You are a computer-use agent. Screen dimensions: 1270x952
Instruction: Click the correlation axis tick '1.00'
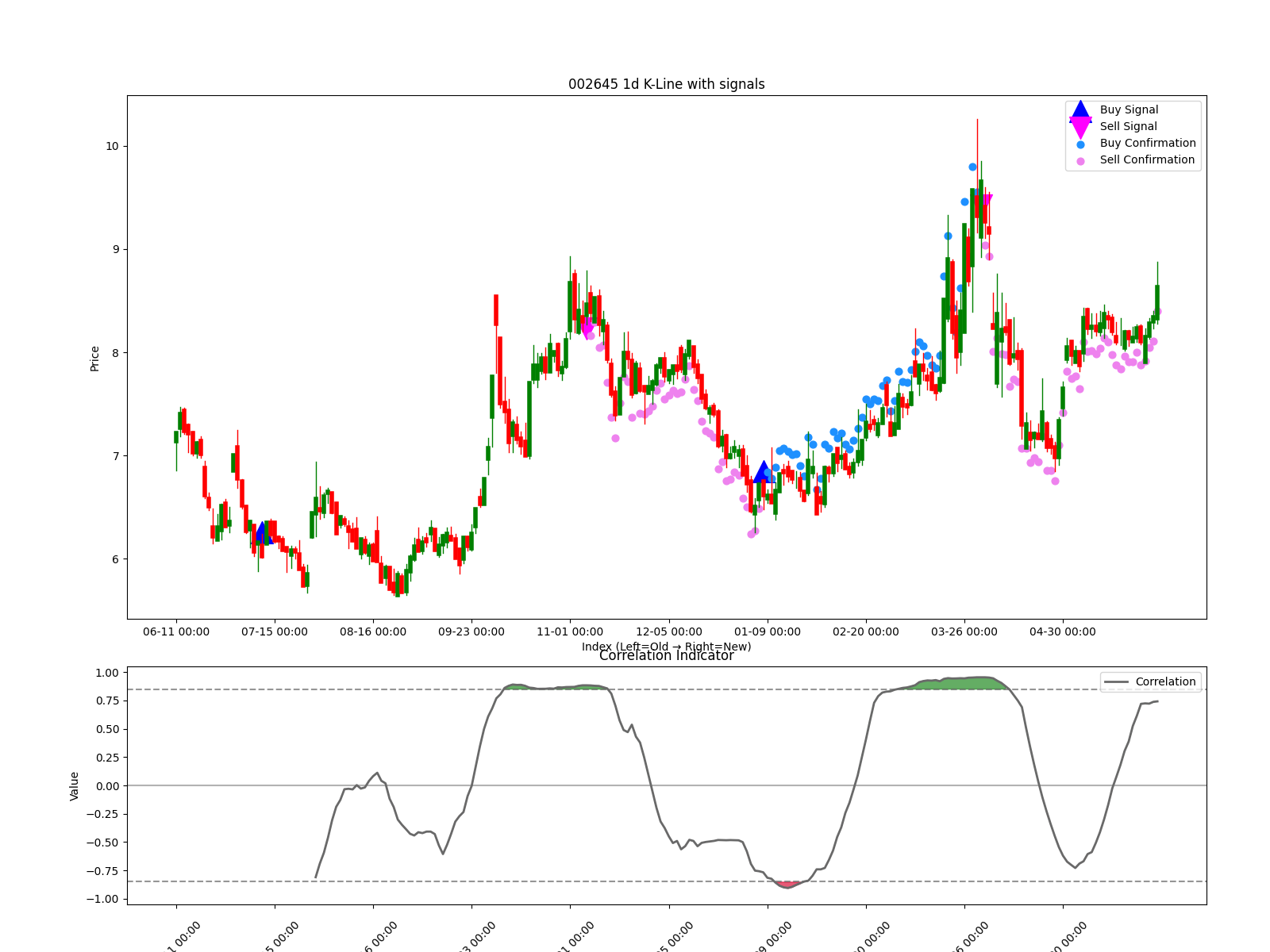point(107,673)
